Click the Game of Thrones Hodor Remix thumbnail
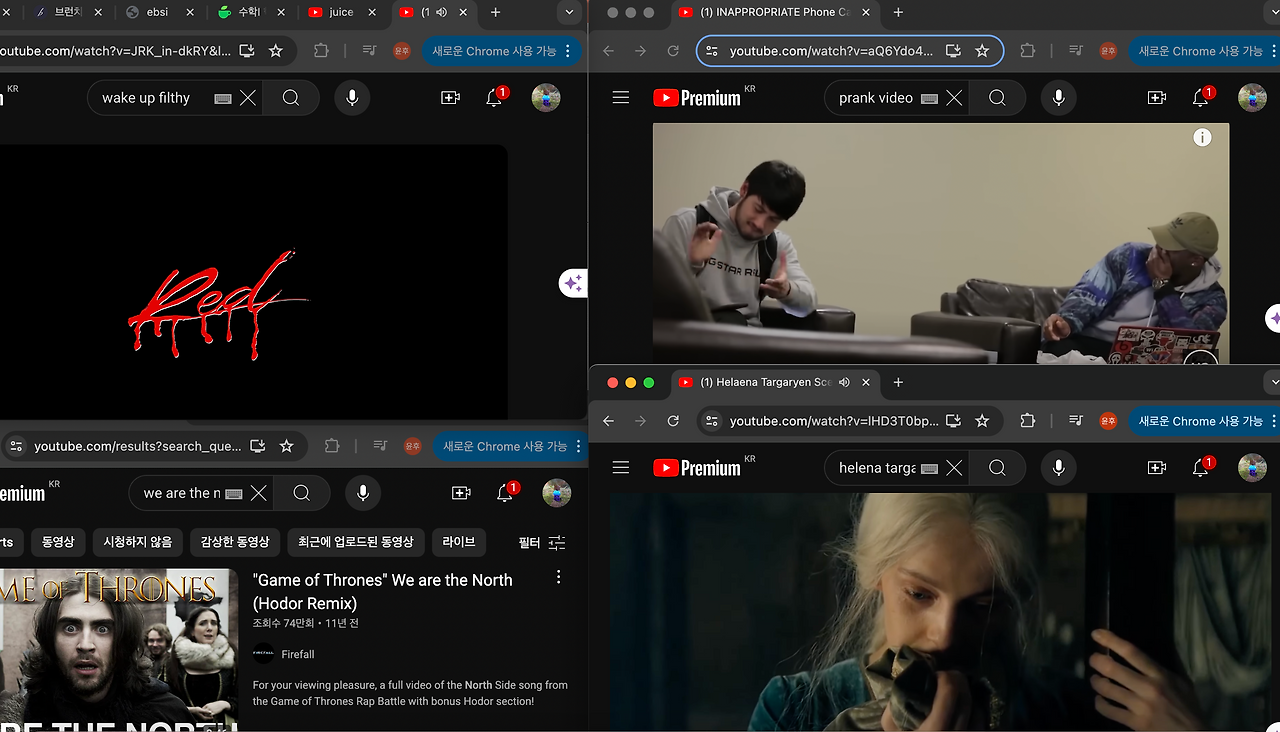 [x=118, y=650]
